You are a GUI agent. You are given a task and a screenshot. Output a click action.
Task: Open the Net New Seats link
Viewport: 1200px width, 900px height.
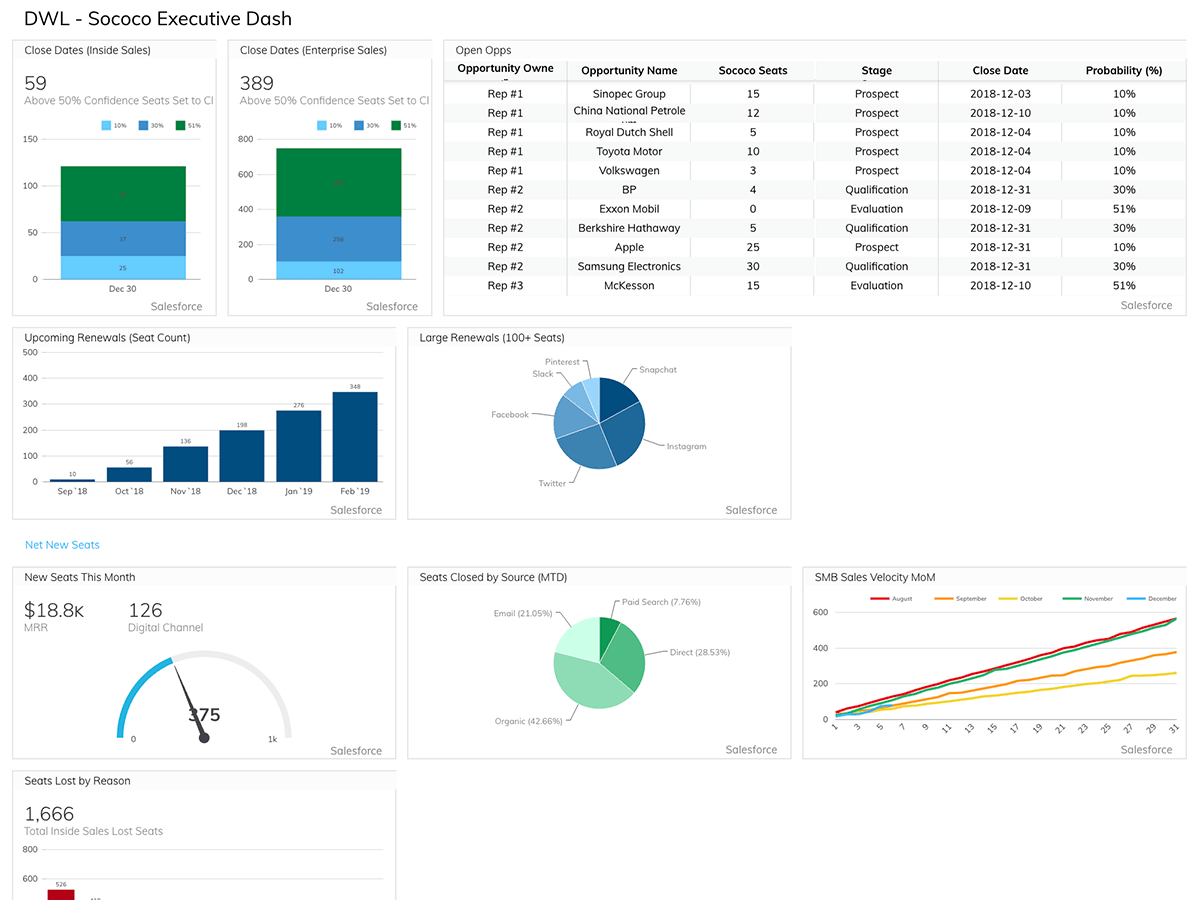coord(62,545)
